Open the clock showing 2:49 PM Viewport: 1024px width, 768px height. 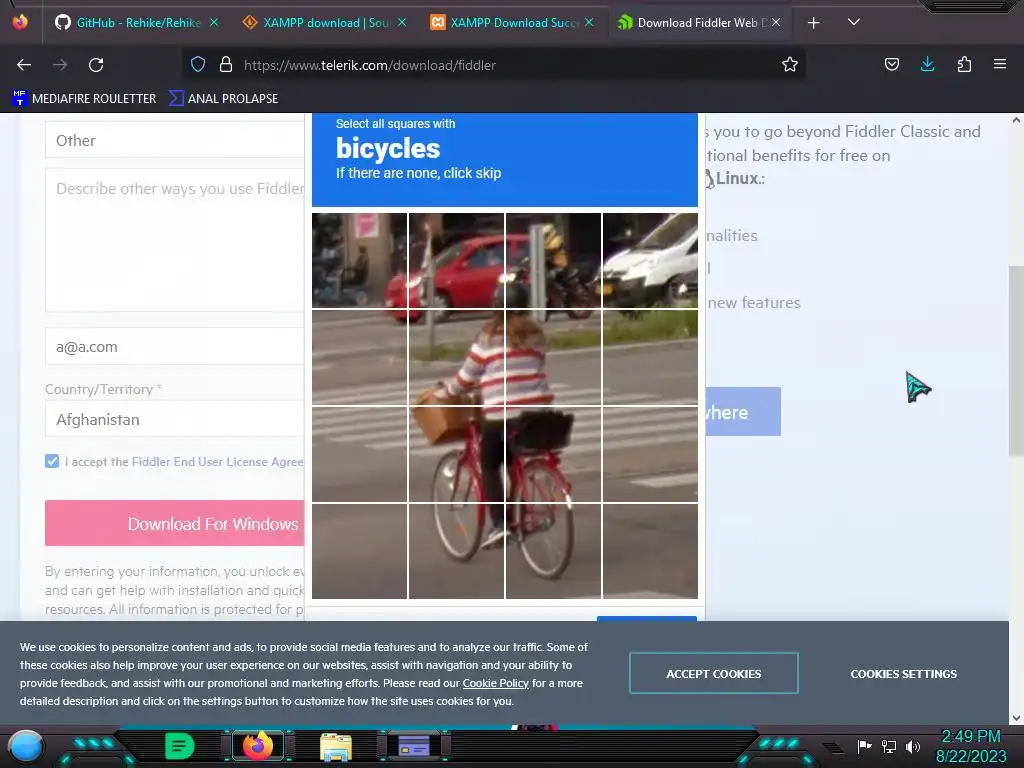click(970, 746)
